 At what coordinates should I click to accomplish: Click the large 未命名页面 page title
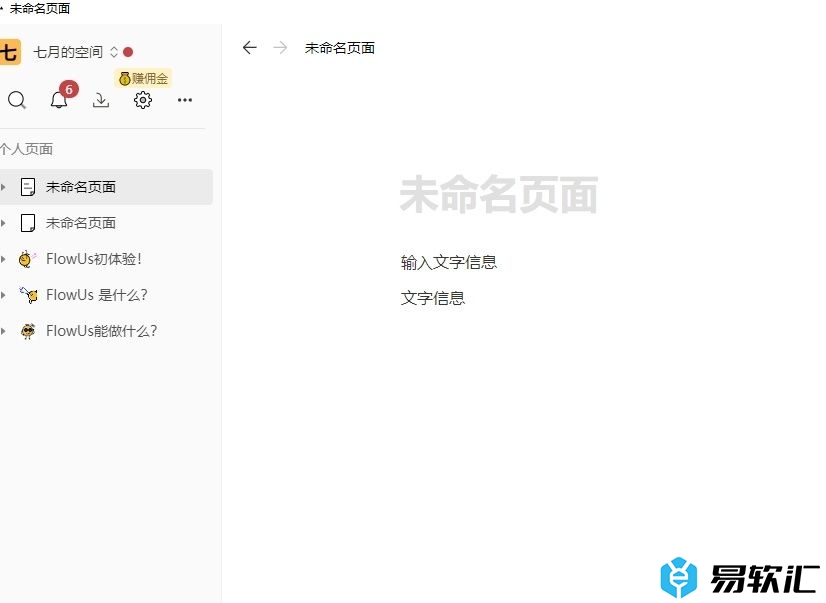coord(498,194)
